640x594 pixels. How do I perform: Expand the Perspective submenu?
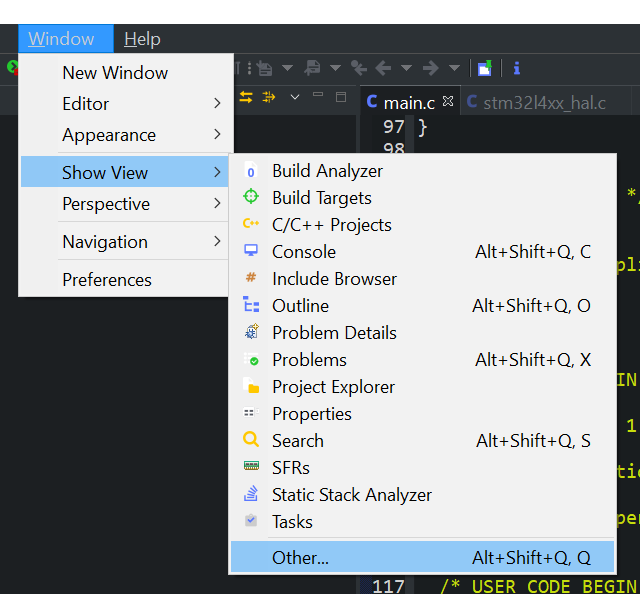coord(217,203)
